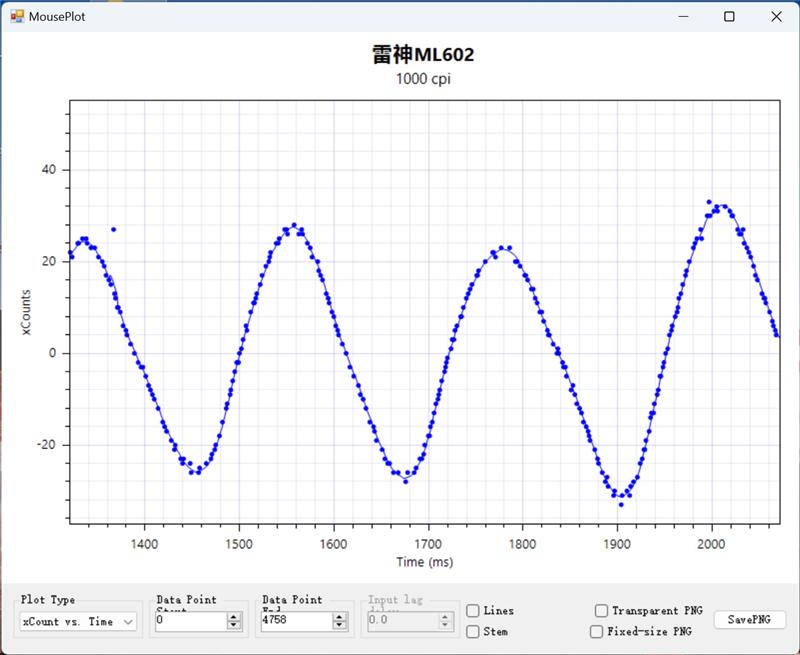The height and width of the screenshot is (655, 800).
Task: Decrease Data Point End with down arrow
Action: [x=340, y=626]
